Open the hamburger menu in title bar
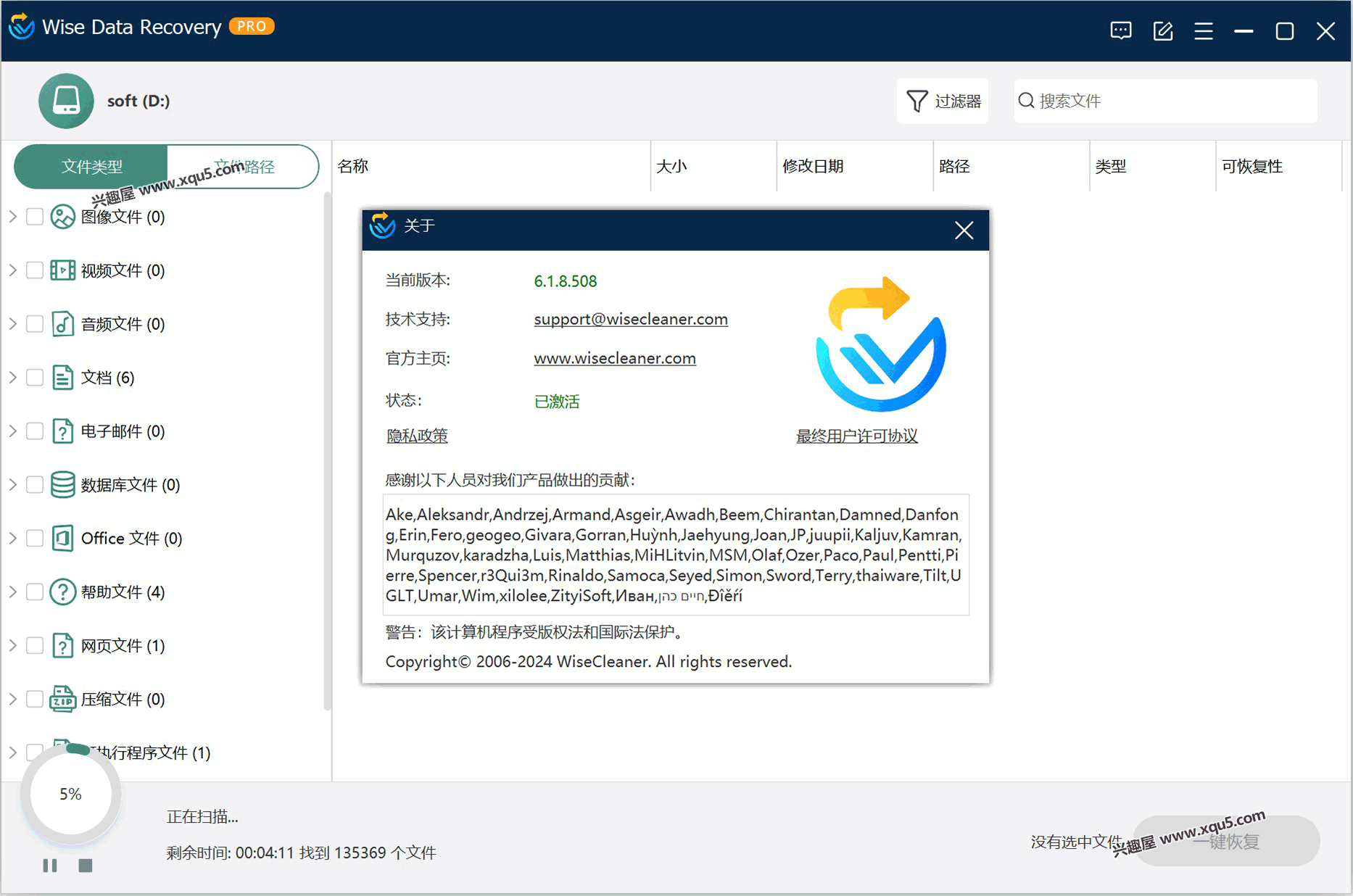 [x=1204, y=30]
